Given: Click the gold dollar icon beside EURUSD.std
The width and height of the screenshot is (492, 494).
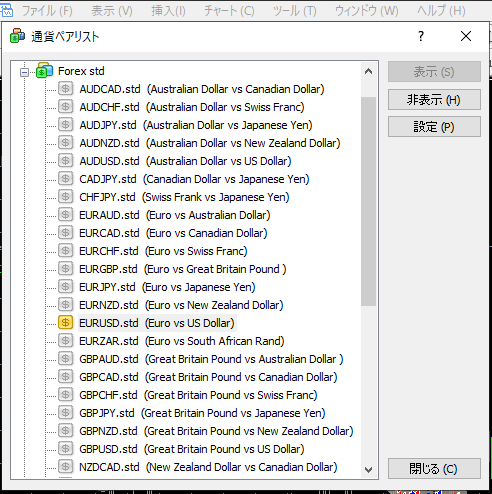Looking at the screenshot, I should [66, 323].
